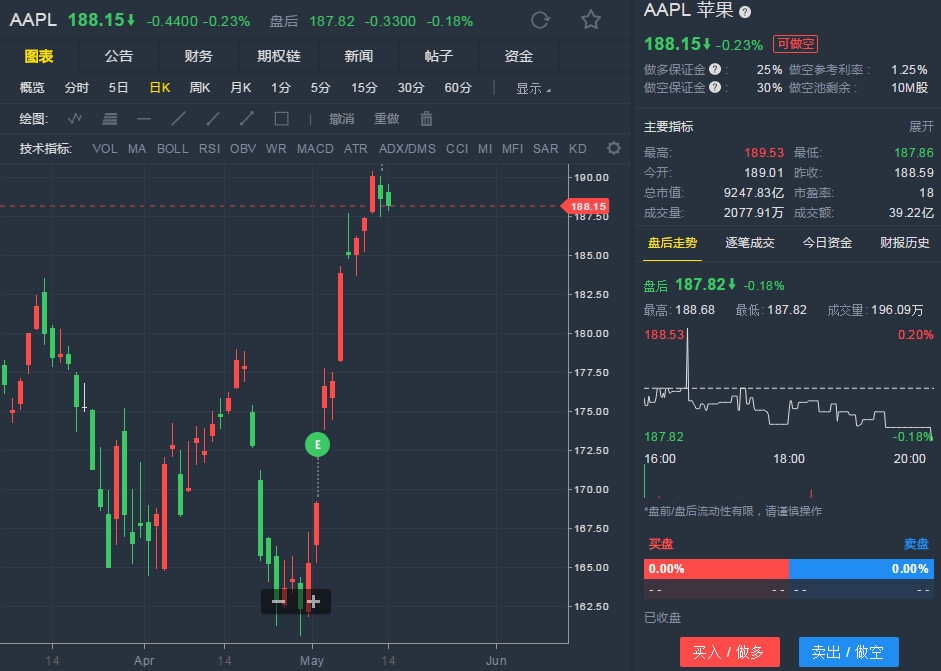The width and height of the screenshot is (941, 671).
Task: Open the 逐笔成交 tab
Action: [750, 243]
